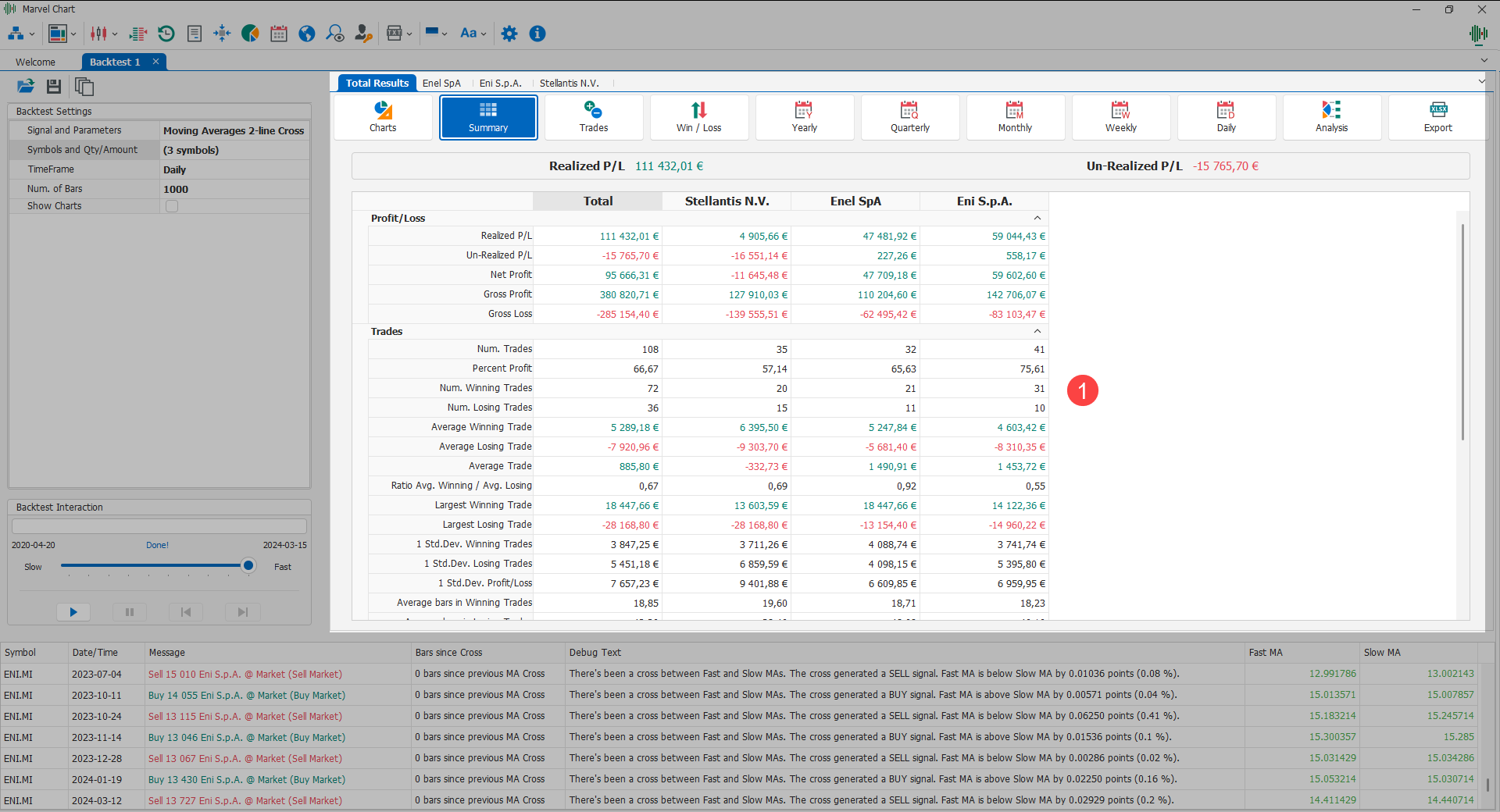Image resolution: width=1500 pixels, height=812 pixels.
Task: Open the market depth book icon
Action: pyautogui.click(x=138, y=34)
